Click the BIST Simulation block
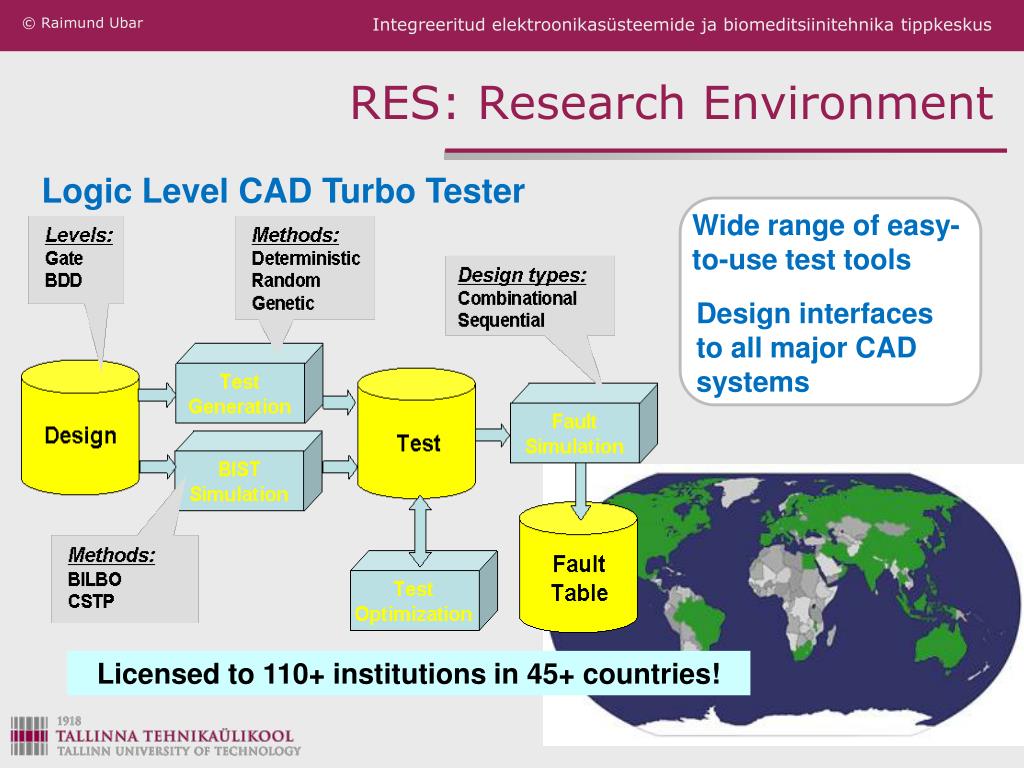Image resolution: width=1024 pixels, height=768 pixels. [239, 481]
